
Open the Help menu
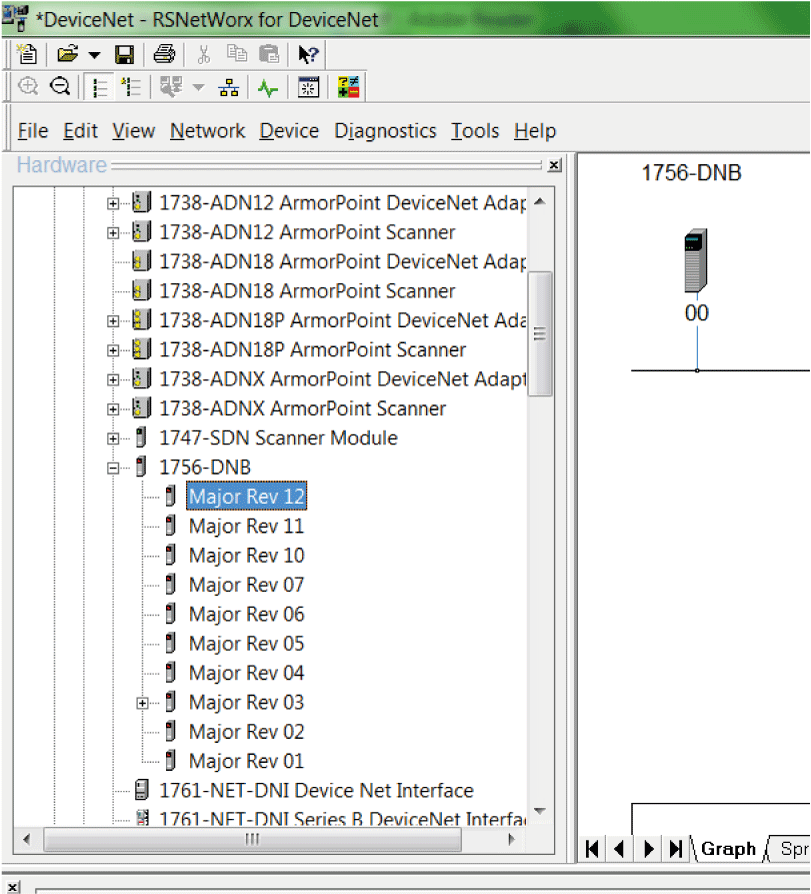click(x=535, y=131)
